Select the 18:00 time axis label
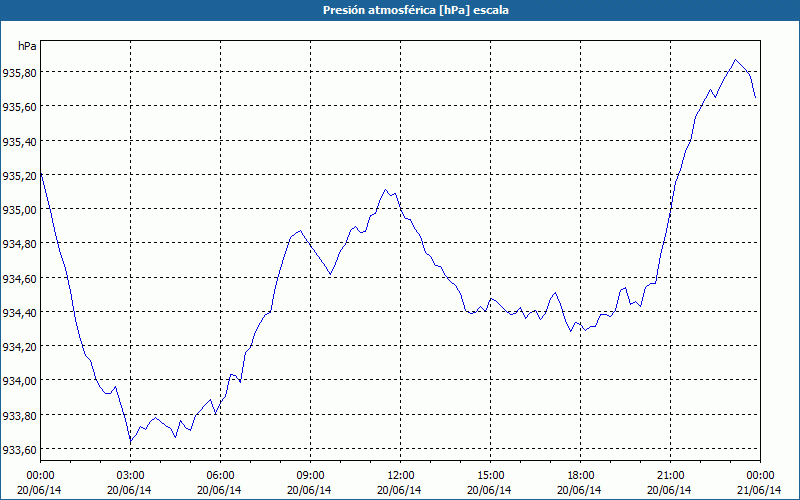This screenshot has height=500, width=800. coord(581,476)
